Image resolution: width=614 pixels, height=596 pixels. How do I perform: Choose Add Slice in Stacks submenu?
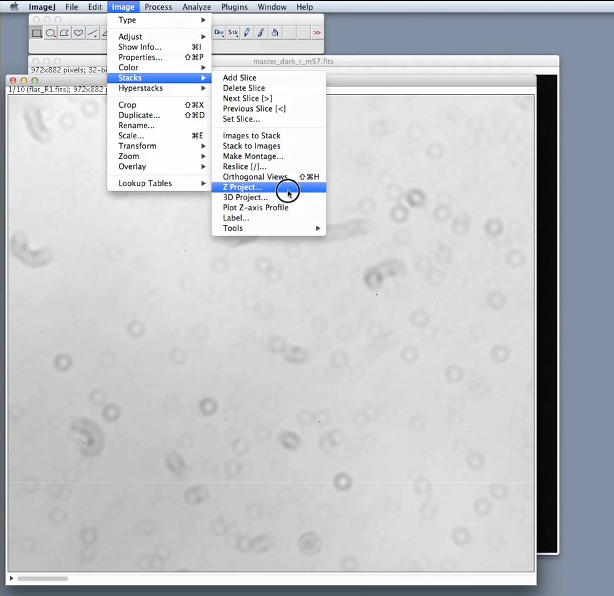(x=269, y=78)
